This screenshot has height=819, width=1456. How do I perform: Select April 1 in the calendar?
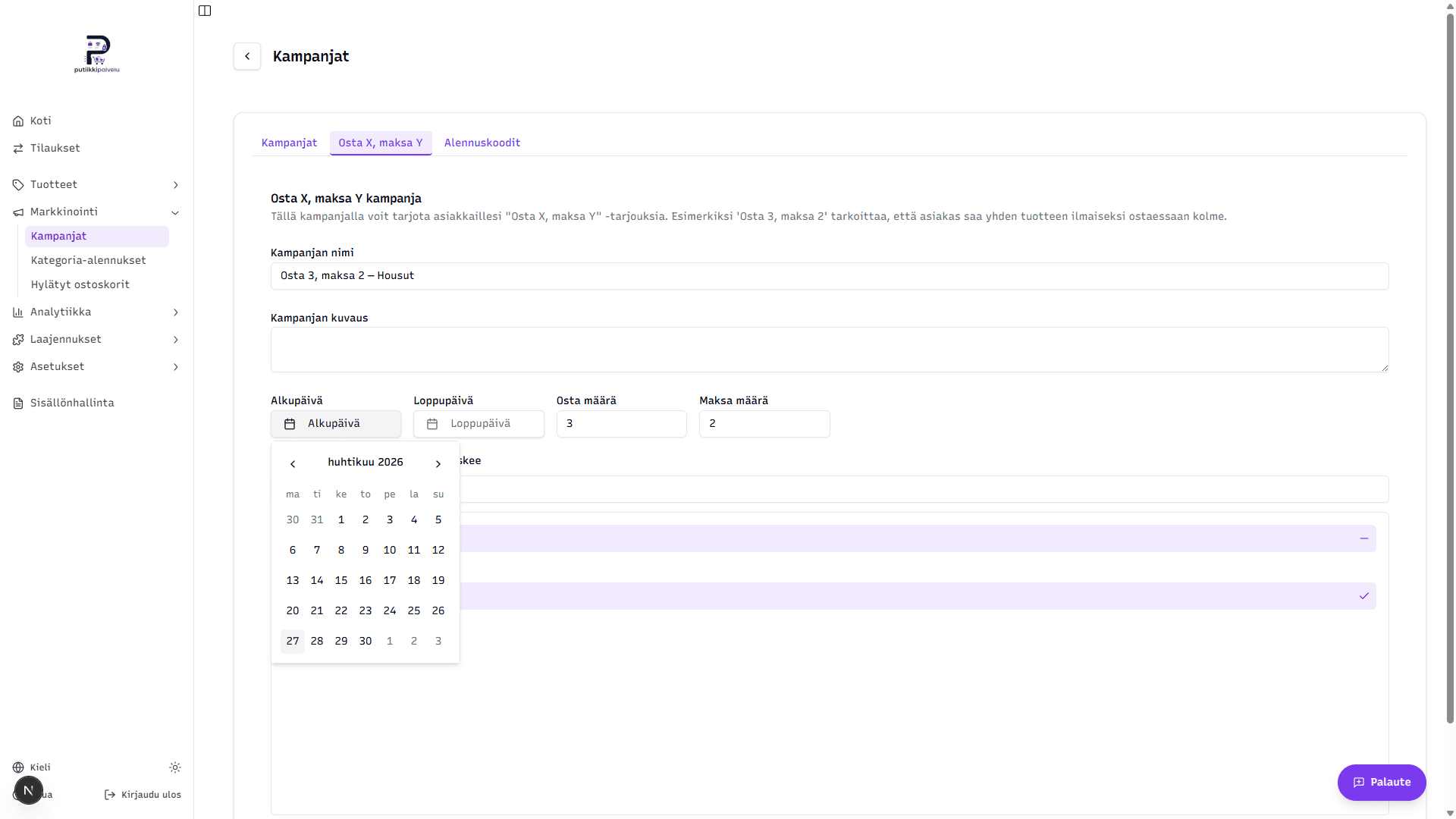(341, 520)
